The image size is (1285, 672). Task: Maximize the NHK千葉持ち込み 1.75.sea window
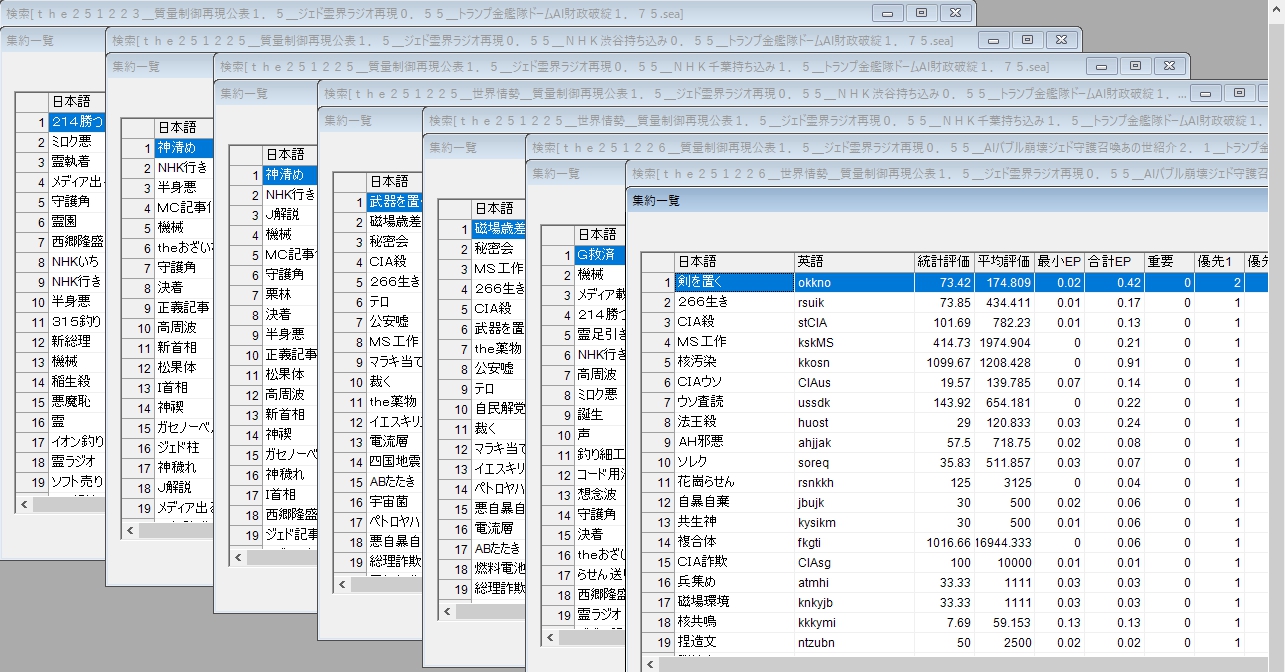1135,66
